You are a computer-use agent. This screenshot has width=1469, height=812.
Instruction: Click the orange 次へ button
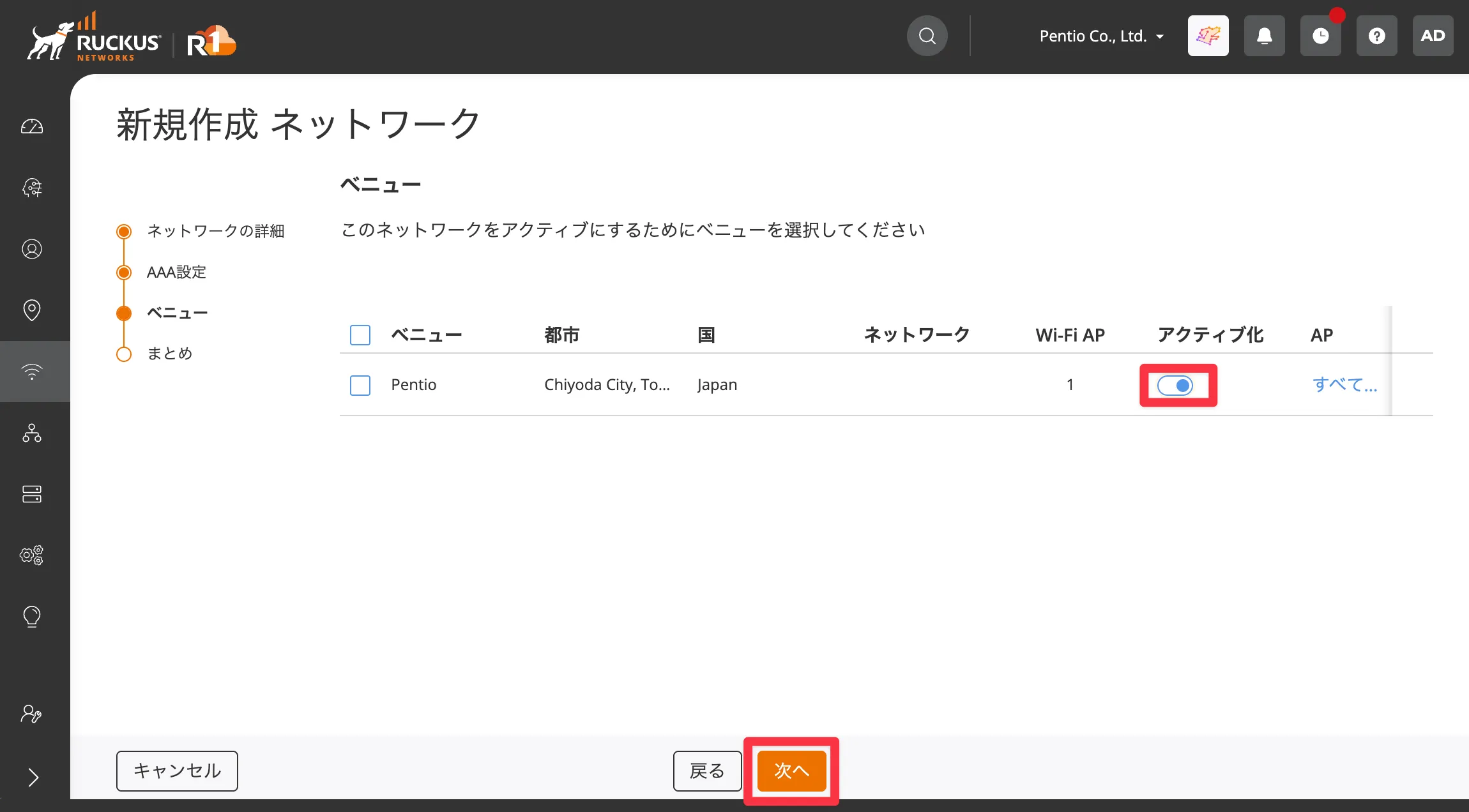[792, 771]
